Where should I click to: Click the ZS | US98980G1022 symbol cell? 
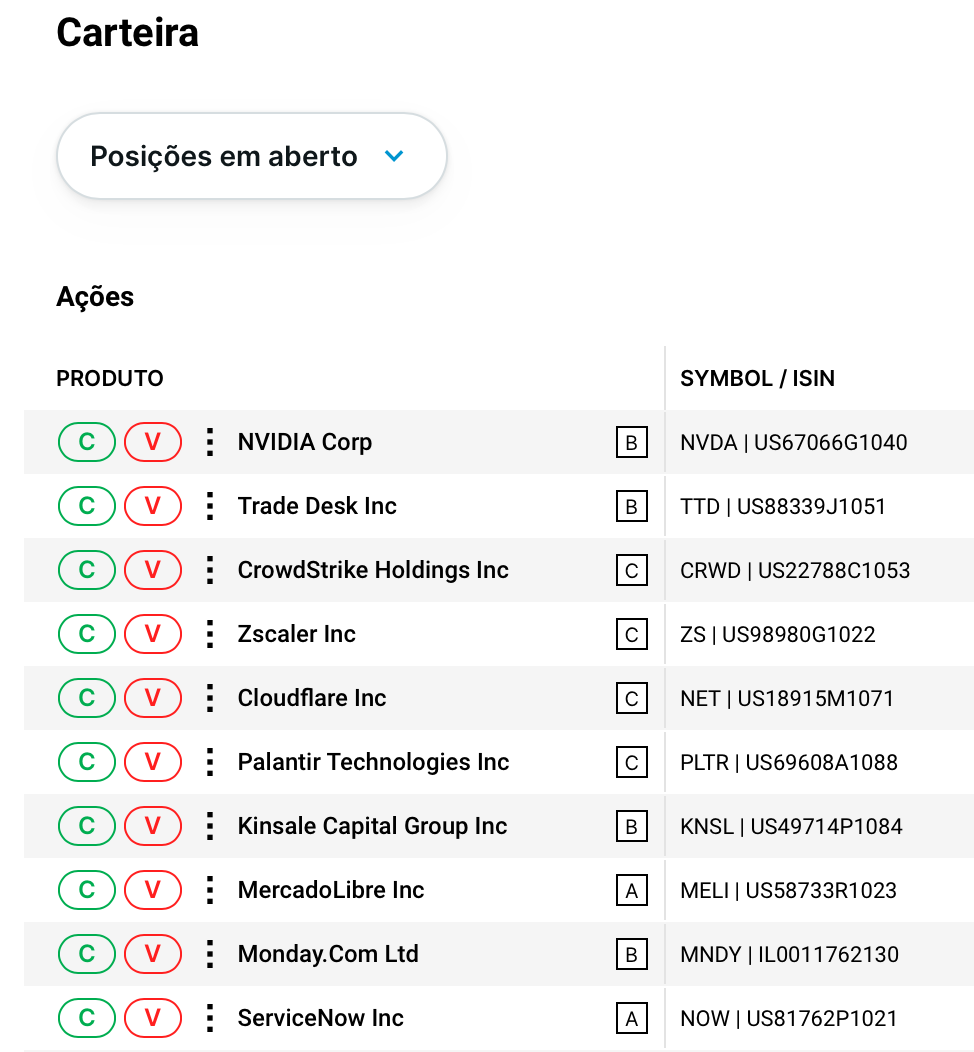777,634
